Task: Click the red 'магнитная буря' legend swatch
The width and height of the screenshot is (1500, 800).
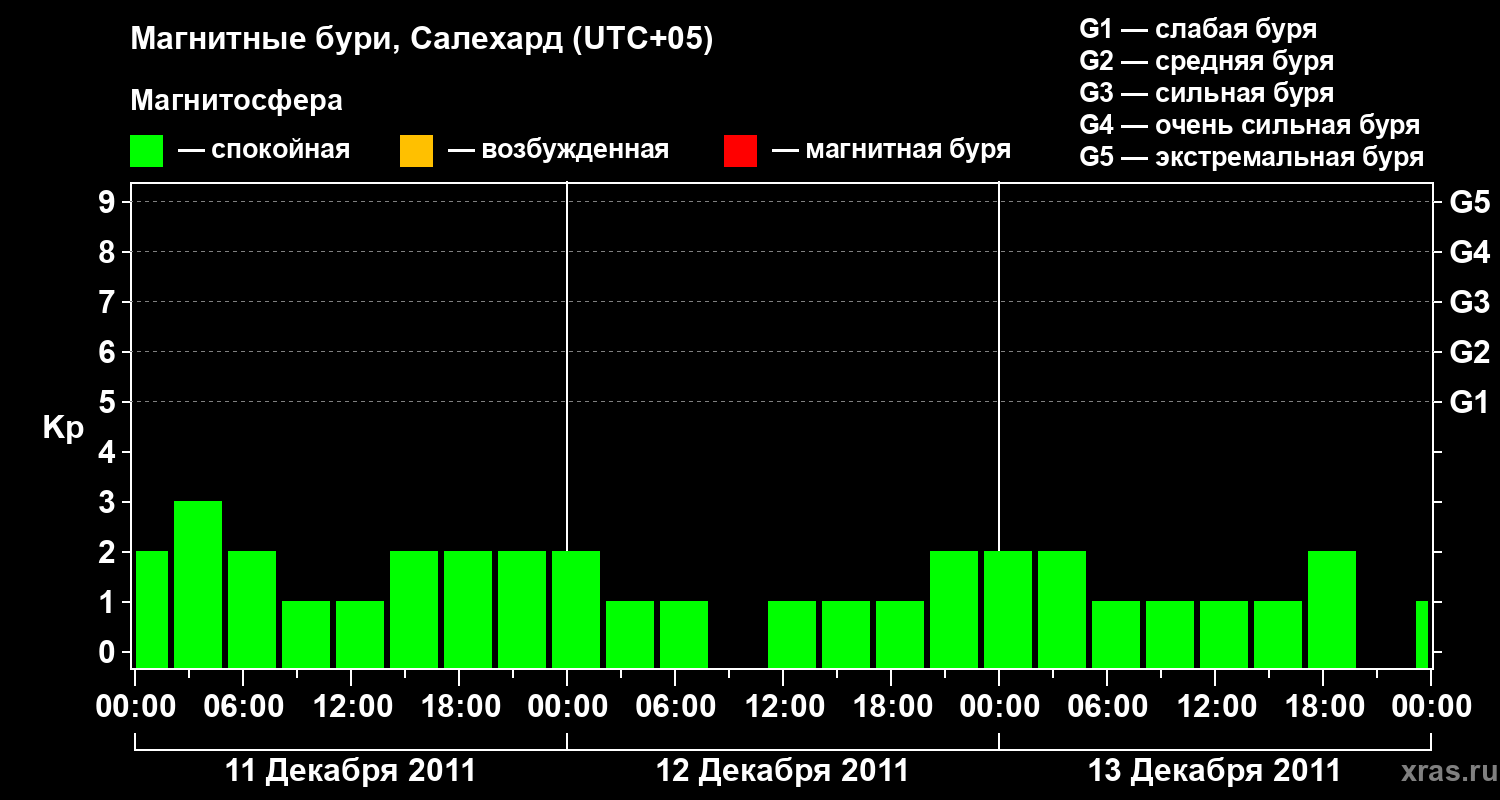Action: tap(740, 151)
